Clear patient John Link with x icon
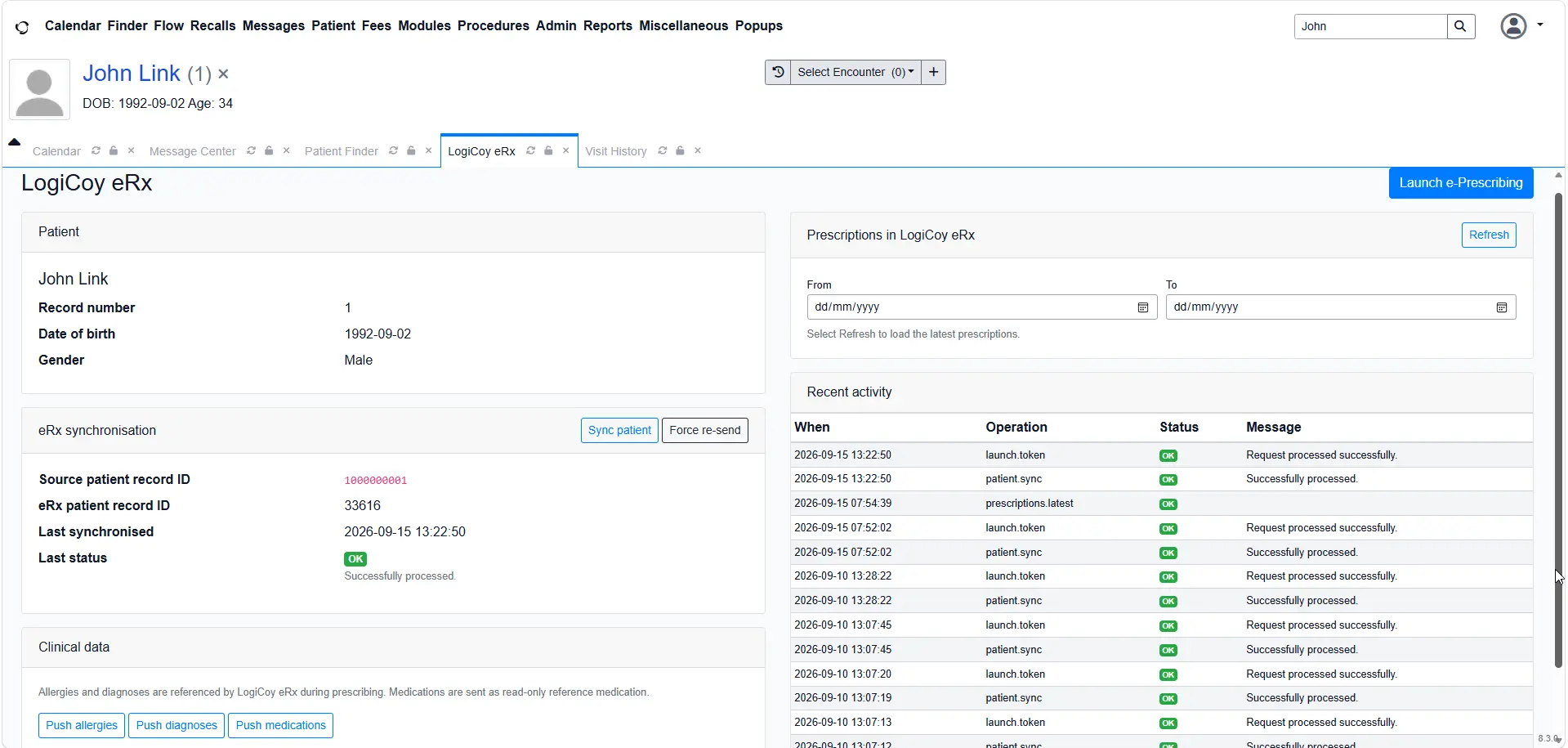Image resolution: width=1568 pixels, height=748 pixels. click(x=223, y=74)
